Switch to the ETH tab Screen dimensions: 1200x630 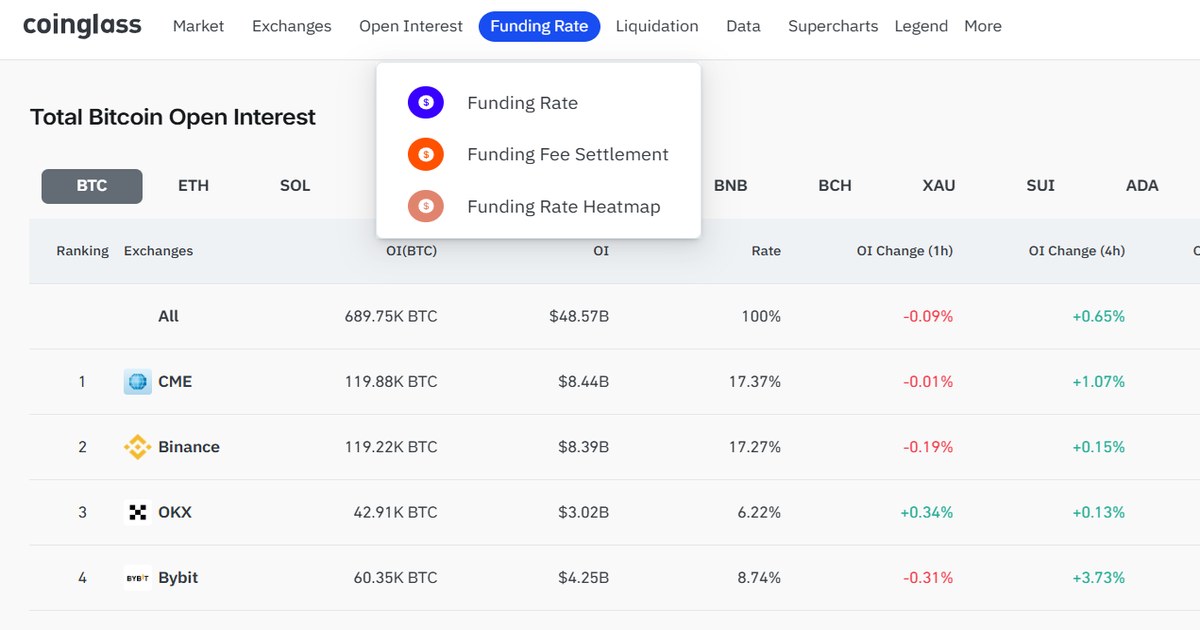coord(193,185)
